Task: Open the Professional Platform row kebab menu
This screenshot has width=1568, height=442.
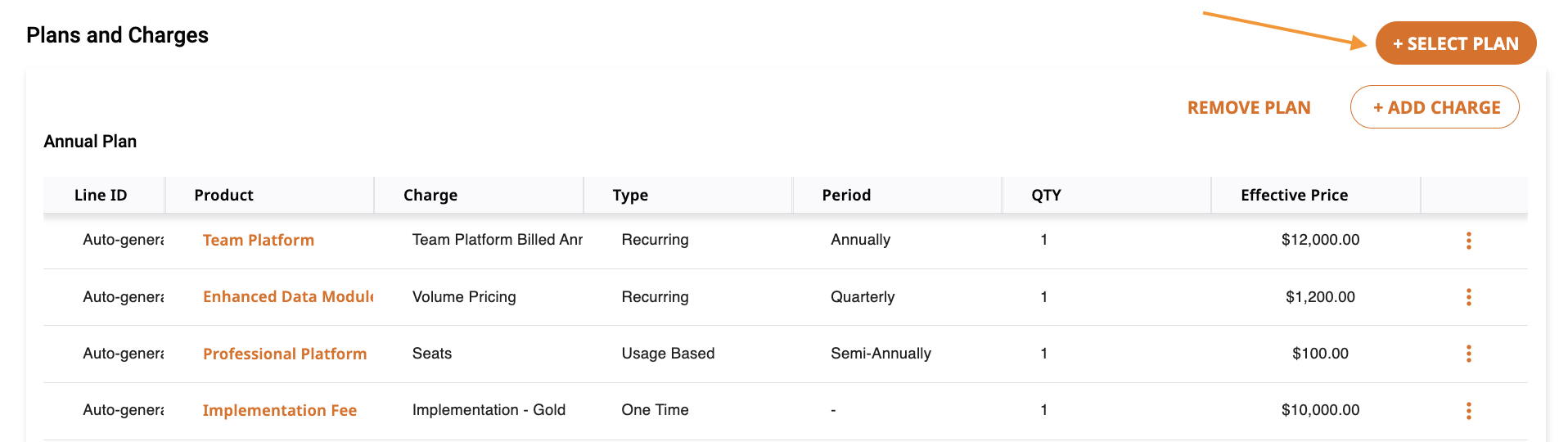Action: pyautogui.click(x=1468, y=354)
